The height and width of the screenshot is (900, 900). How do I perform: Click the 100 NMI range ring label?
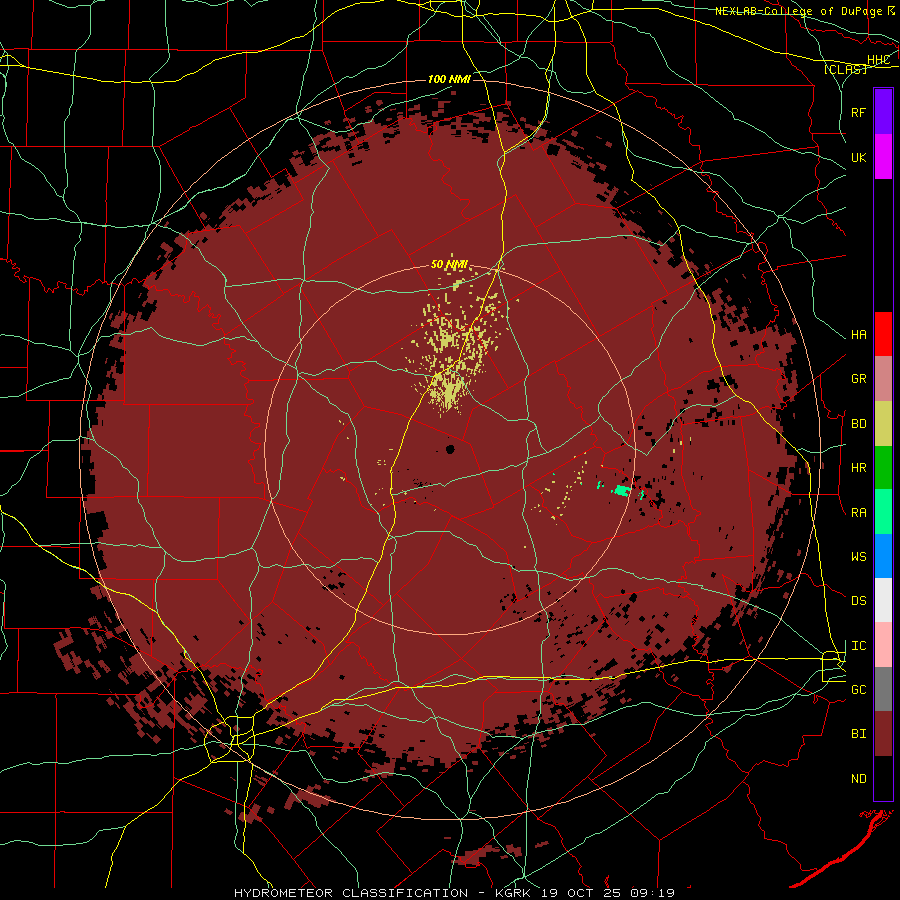click(x=449, y=79)
